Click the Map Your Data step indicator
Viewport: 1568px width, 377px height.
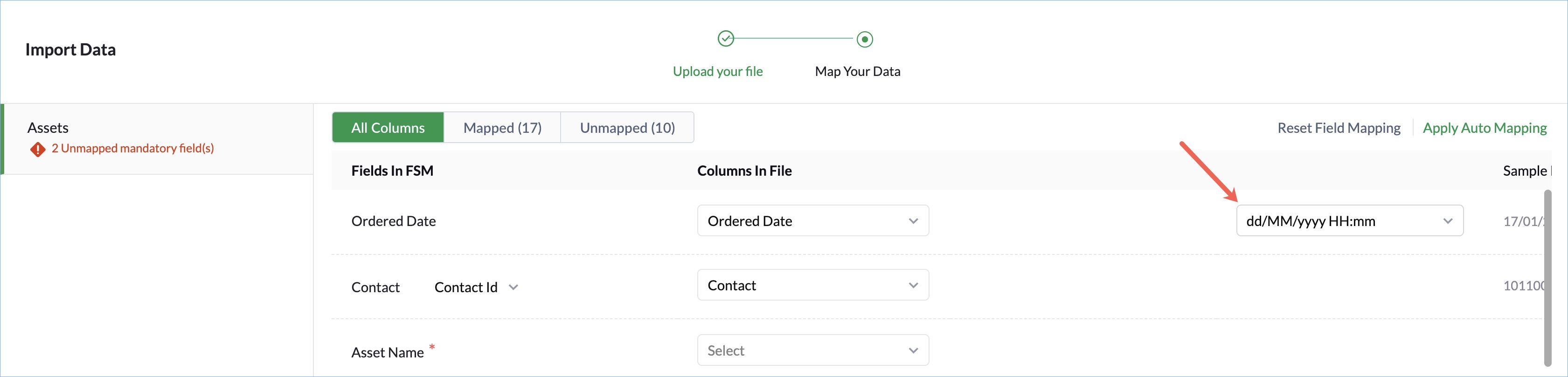(x=864, y=40)
